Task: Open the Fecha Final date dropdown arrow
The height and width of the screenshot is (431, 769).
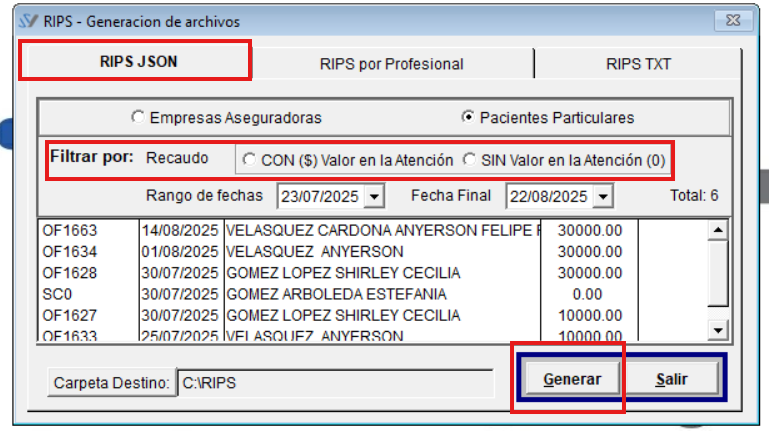Action: click(602, 196)
